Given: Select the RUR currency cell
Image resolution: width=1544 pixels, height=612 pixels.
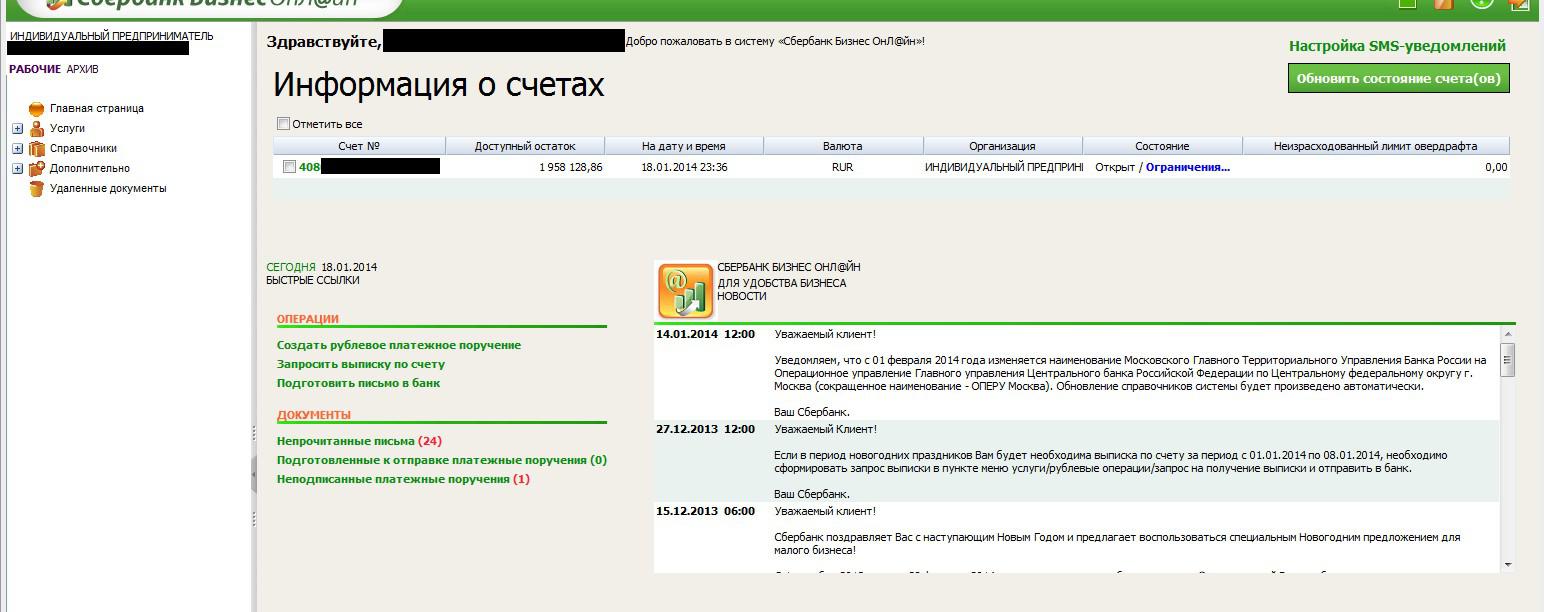Looking at the screenshot, I should [843, 167].
